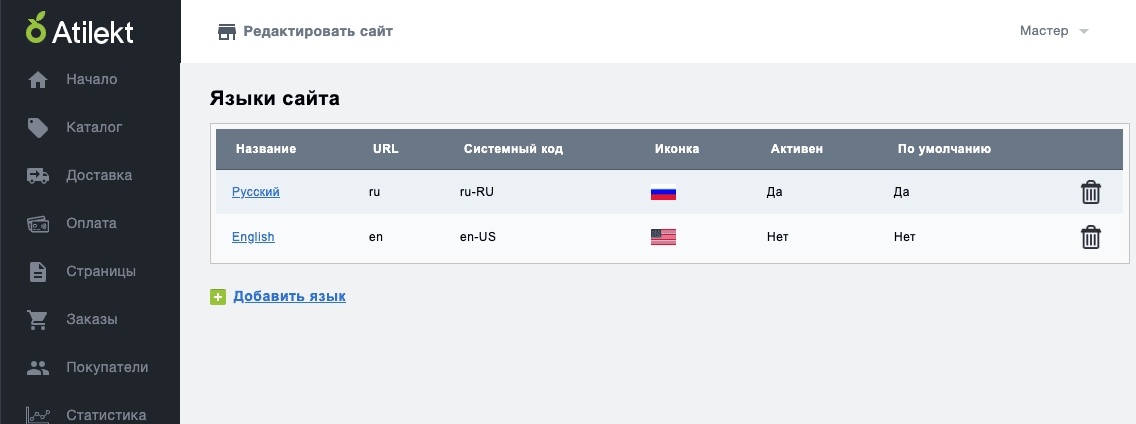
Task: Click the Добавить язык link
Action: (289, 296)
